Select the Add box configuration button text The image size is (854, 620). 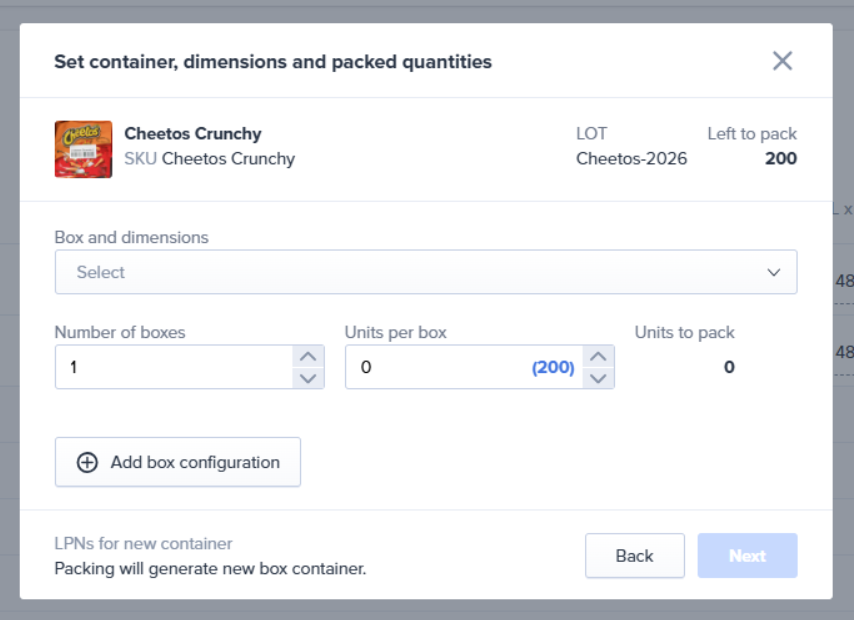[x=195, y=462]
